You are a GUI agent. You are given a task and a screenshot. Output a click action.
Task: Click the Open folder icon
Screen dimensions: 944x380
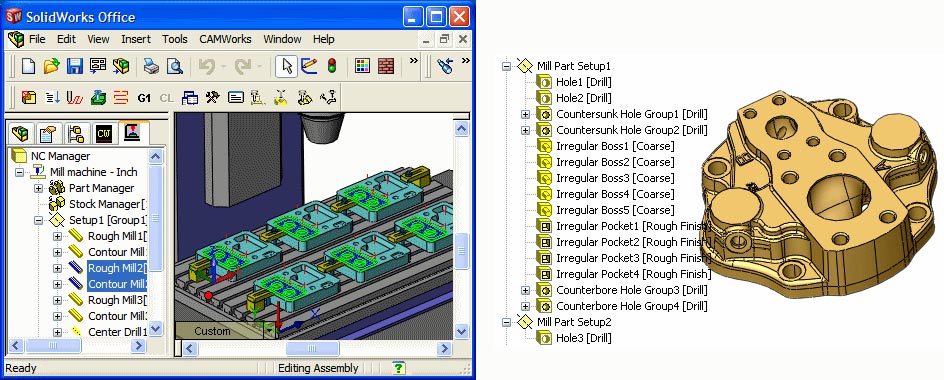(x=51, y=66)
